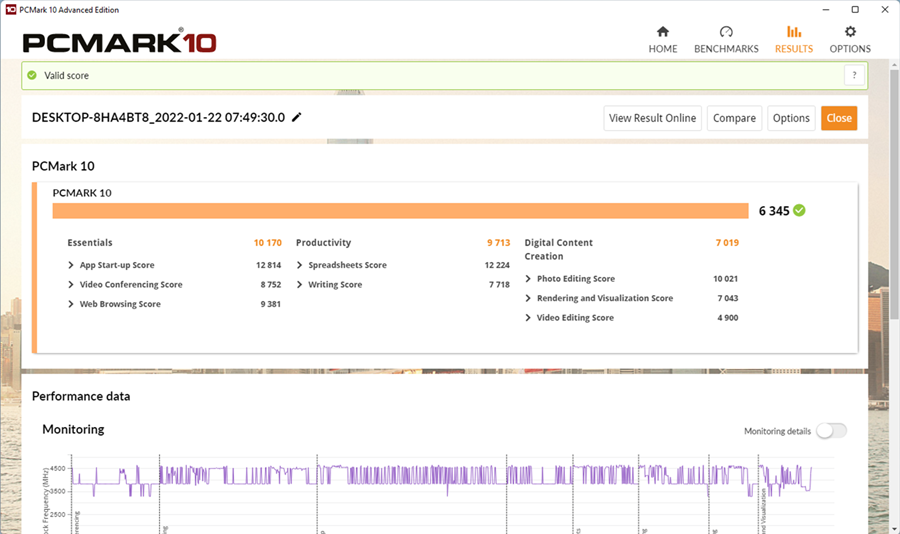900x534 pixels.
Task: Click the Performance data heading
Action: (81, 396)
